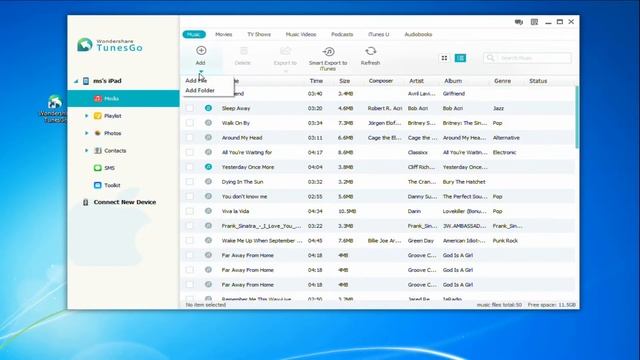Click the Add toolbar icon
The height and width of the screenshot is (360, 640).
(x=201, y=51)
